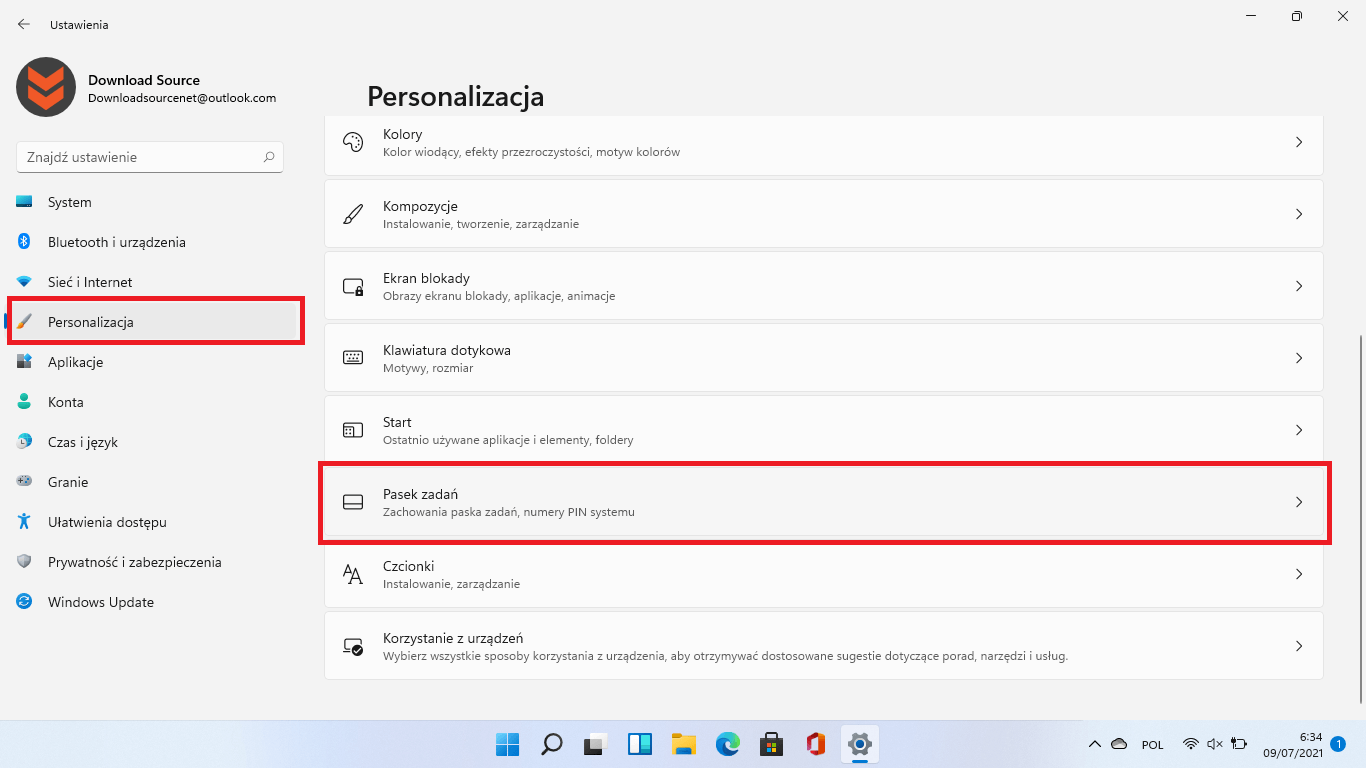Click the OneDrive cloud tray icon

(x=1119, y=745)
